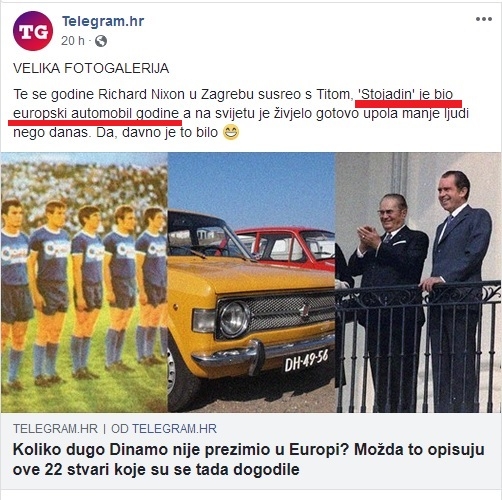
Task: Click the DH-49-56 license plate
Action: 306,361
